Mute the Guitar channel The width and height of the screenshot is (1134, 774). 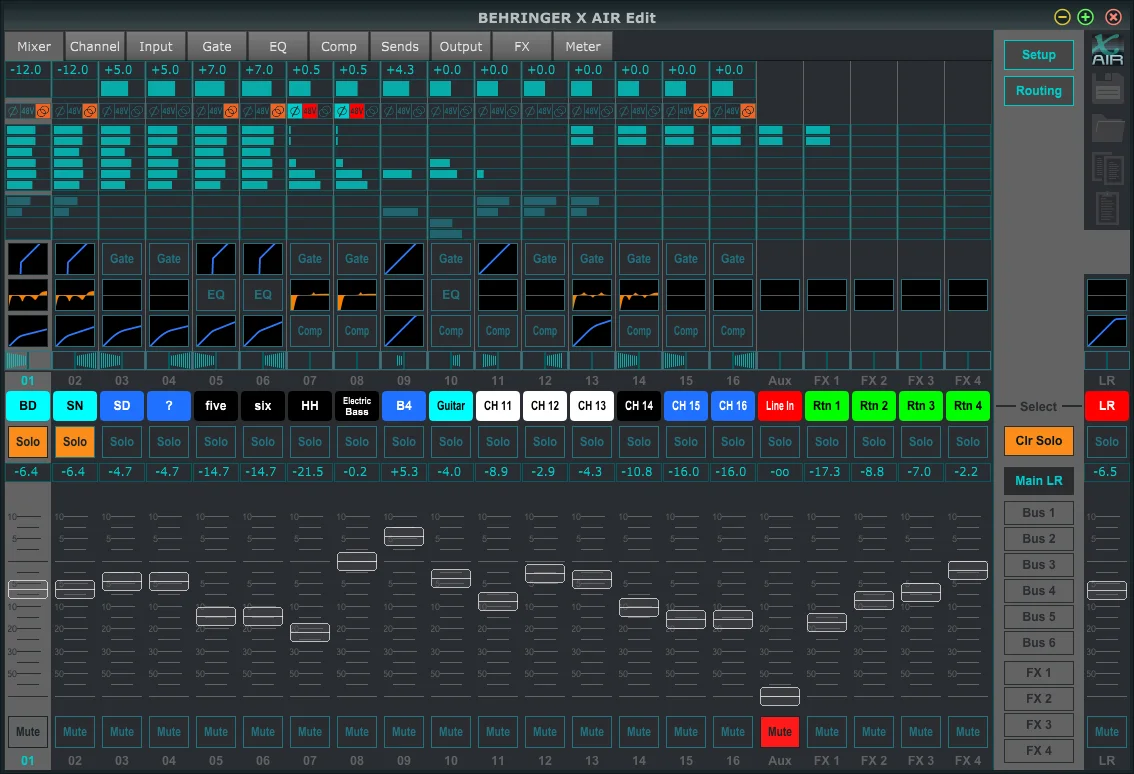point(451,731)
